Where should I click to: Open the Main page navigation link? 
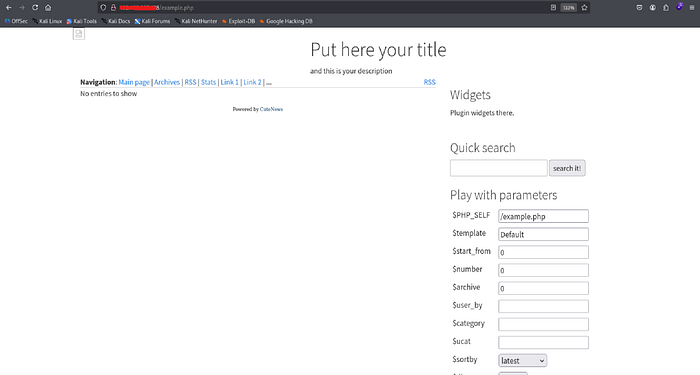point(134,82)
